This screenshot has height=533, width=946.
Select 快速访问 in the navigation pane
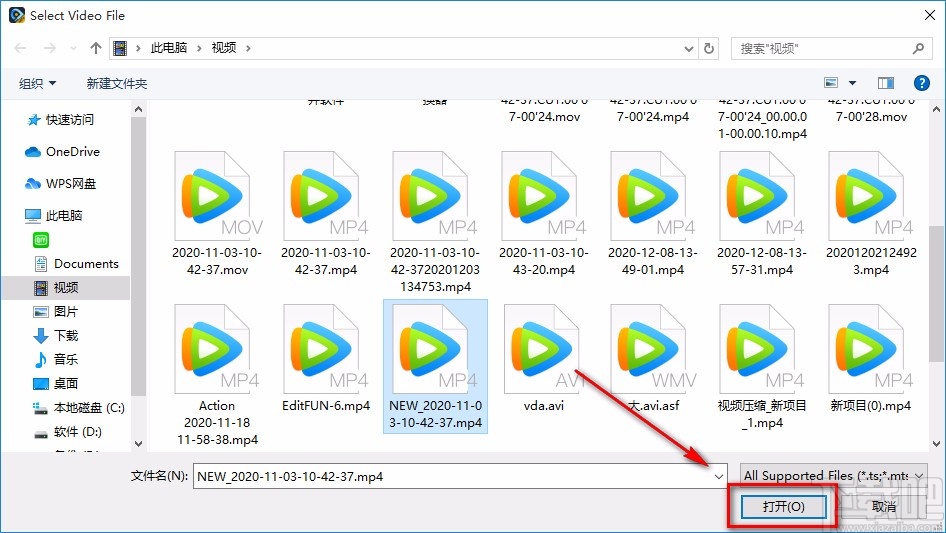(x=60, y=120)
